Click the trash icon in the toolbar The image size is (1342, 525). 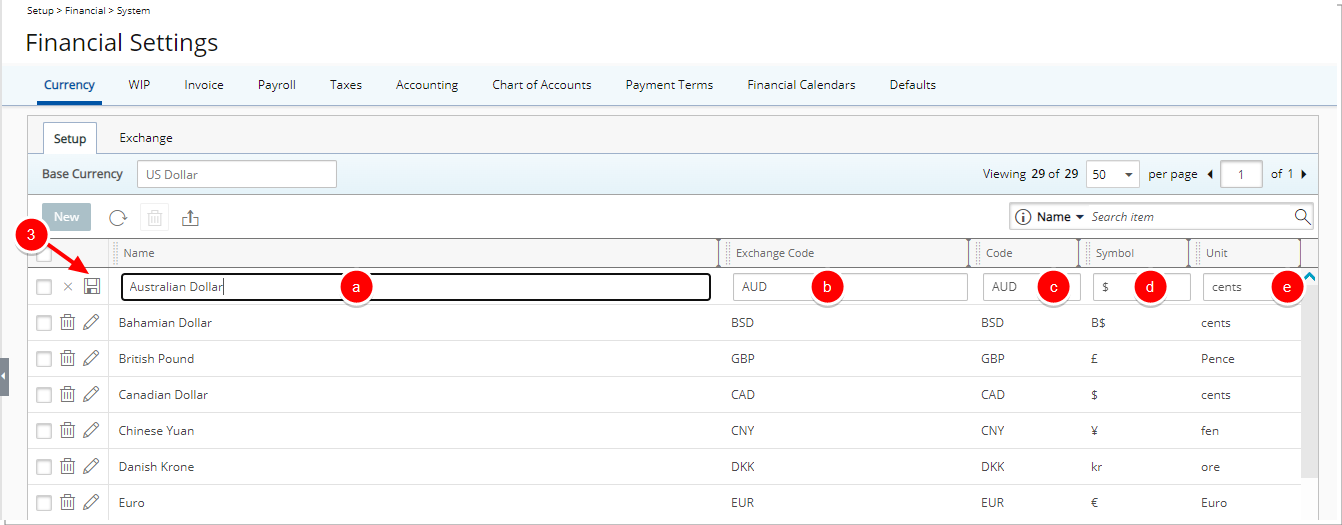click(154, 217)
